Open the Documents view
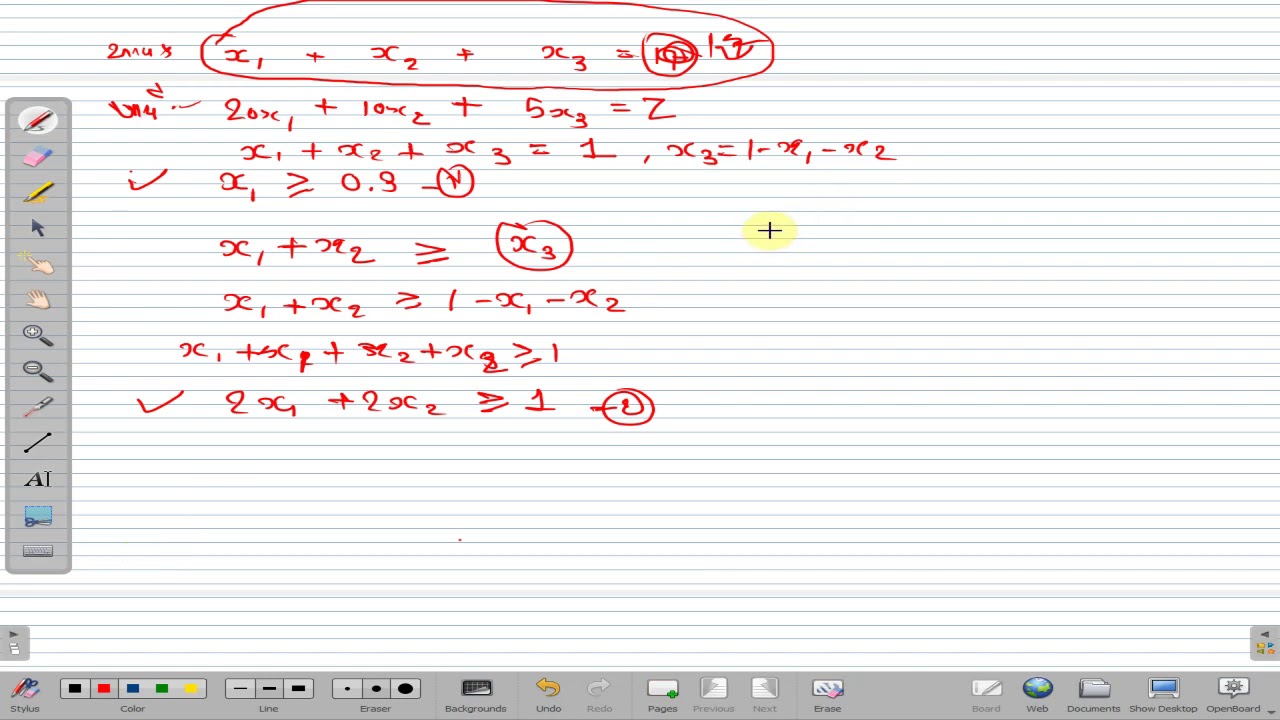Viewport: 1280px width, 720px height. [x=1093, y=695]
